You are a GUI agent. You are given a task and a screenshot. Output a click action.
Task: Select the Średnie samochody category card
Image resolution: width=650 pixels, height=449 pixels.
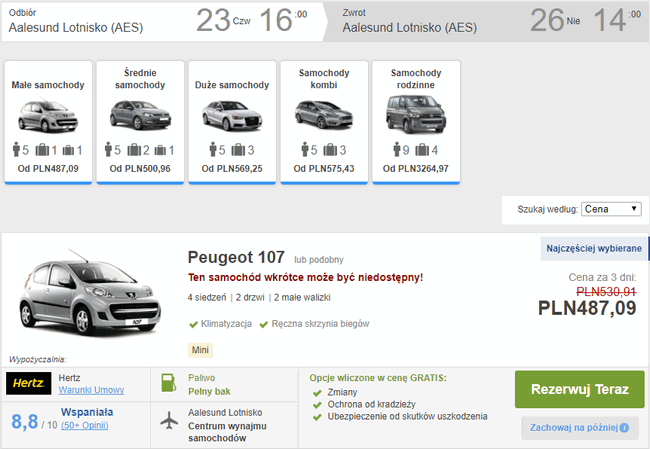point(140,122)
